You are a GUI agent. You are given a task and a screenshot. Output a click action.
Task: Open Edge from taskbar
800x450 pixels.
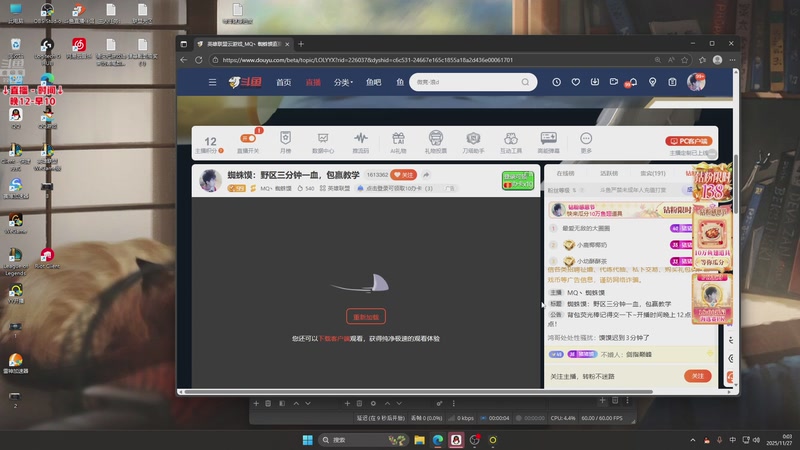tap(438, 440)
